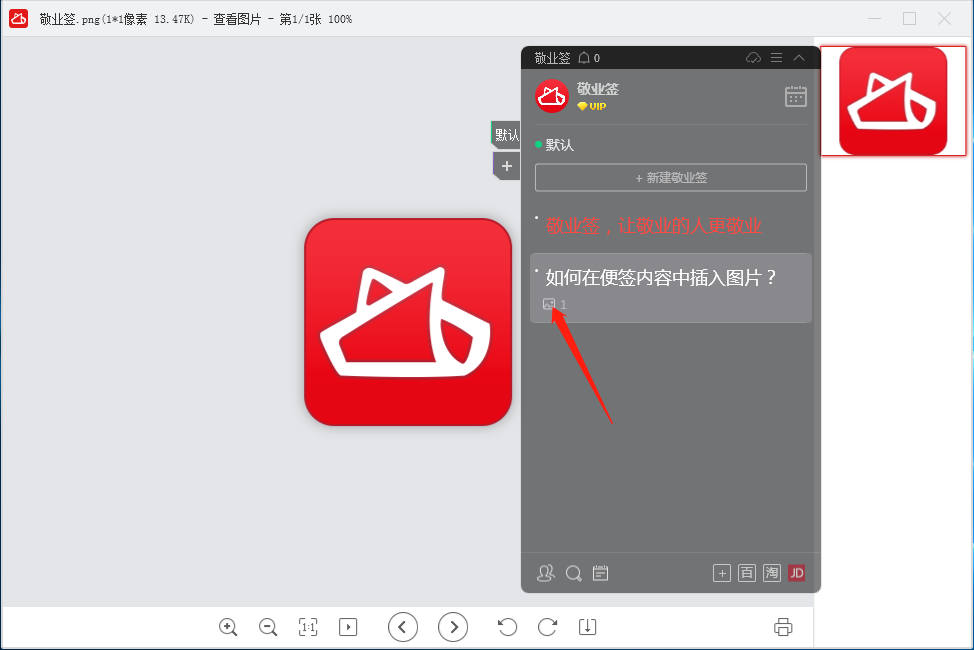This screenshot has width=974, height=650.
Task: Select the logo thumbnail in the sidebar
Action: pyautogui.click(x=893, y=101)
